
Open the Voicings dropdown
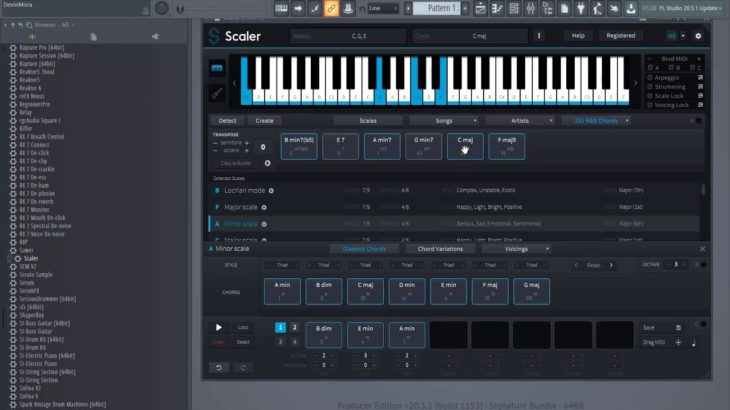(x=516, y=249)
